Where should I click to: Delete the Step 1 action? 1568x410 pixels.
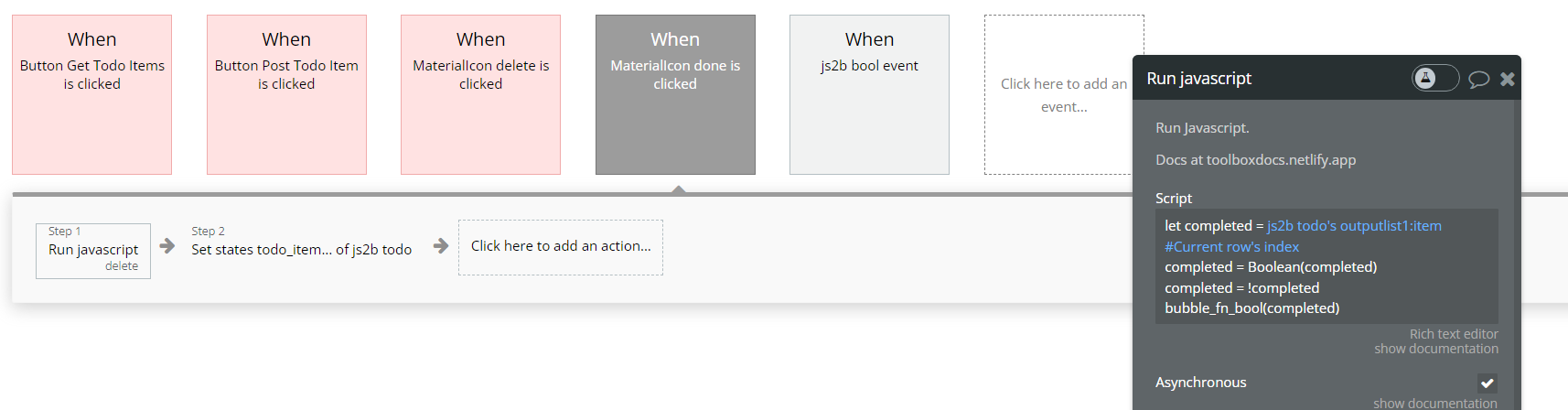122,266
